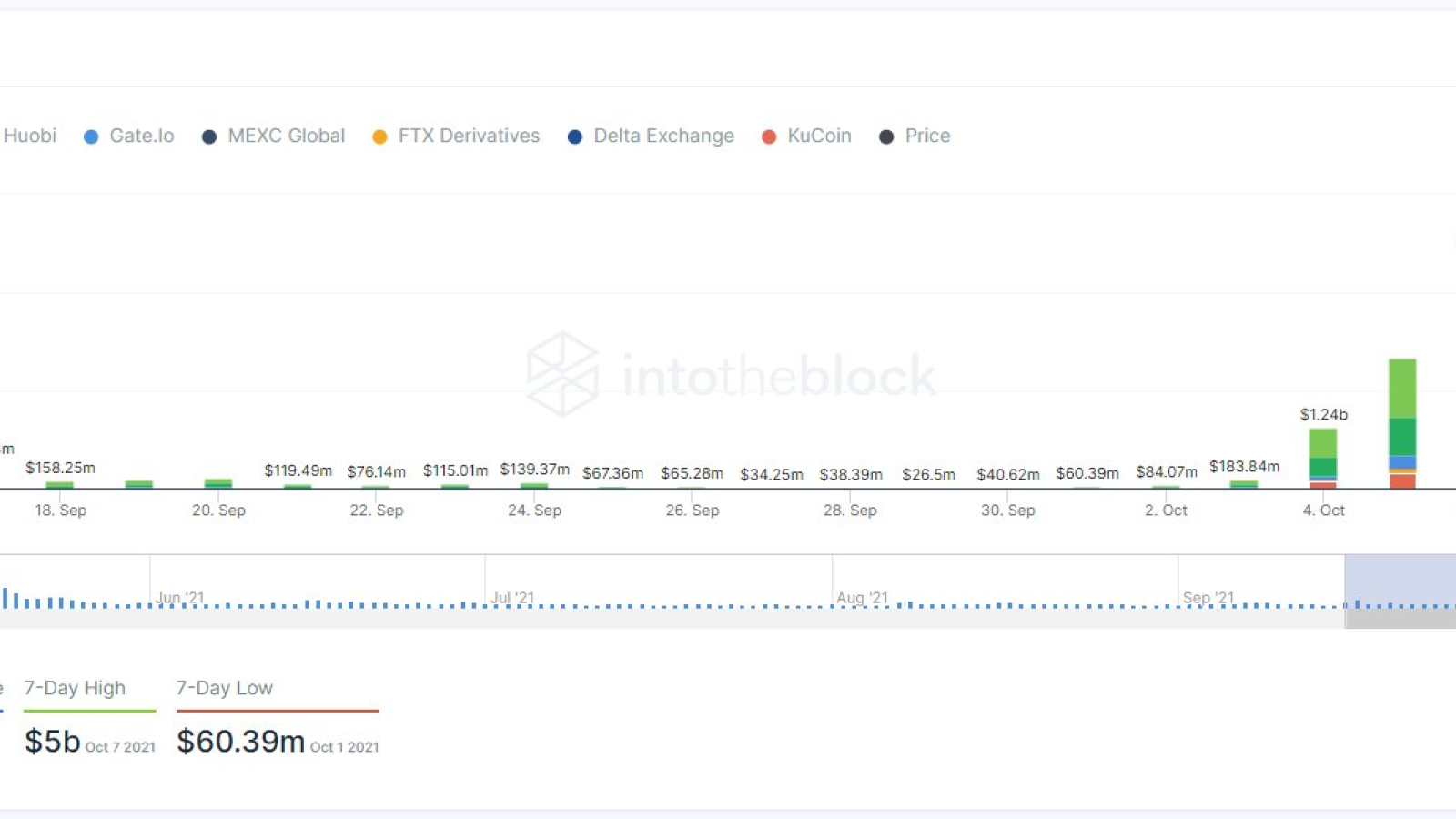Viewport: 1456px width, 819px height.
Task: Click the 22. Sep axis label
Action: click(x=376, y=511)
